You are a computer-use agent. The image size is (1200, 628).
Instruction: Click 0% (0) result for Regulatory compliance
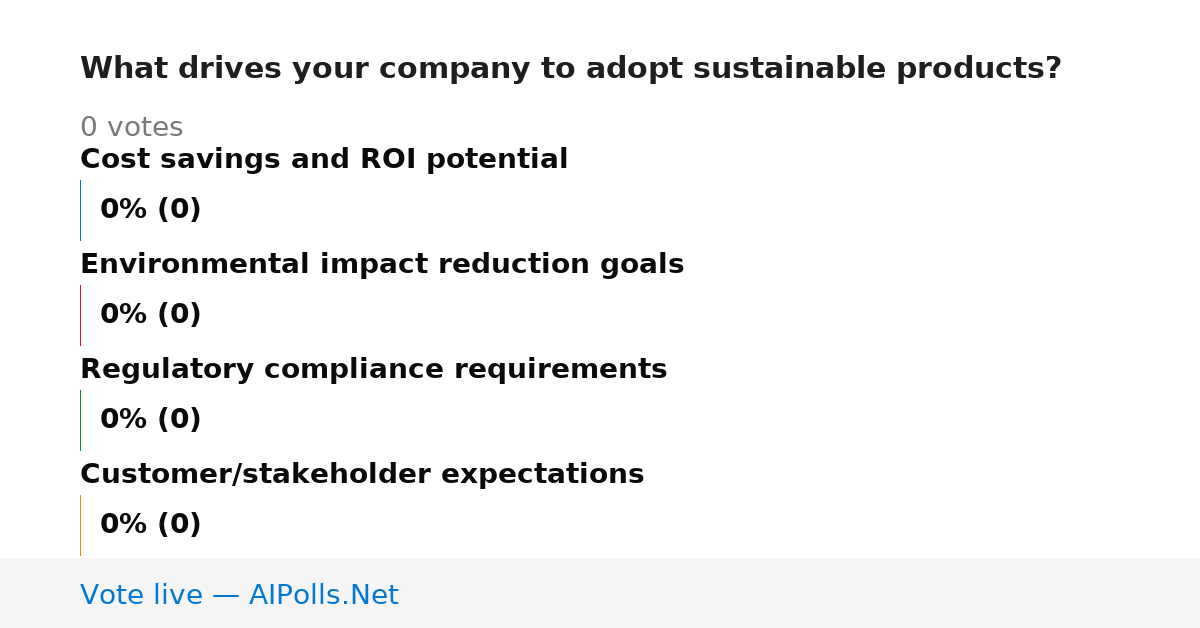click(x=150, y=420)
